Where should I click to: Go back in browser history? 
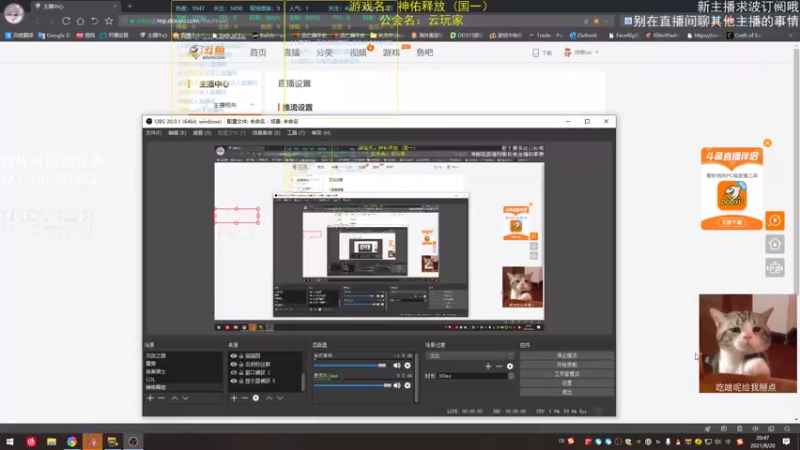38,21
